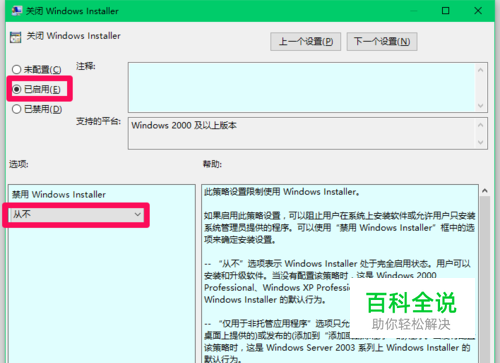Click the 支持的平台 box scroll up arrow
The width and height of the screenshot is (500, 363).
pos(480,125)
